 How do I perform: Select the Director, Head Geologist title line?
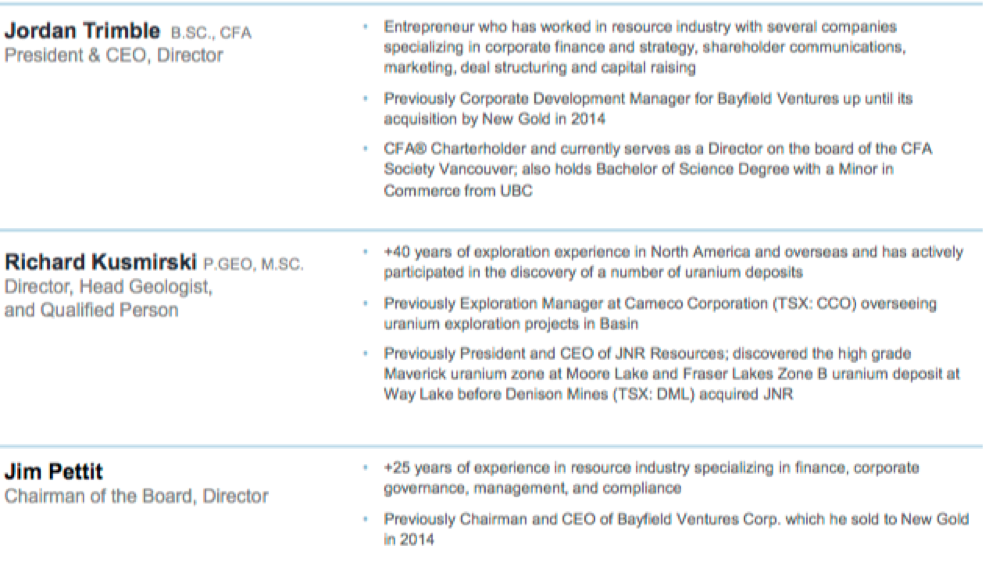tap(108, 287)
